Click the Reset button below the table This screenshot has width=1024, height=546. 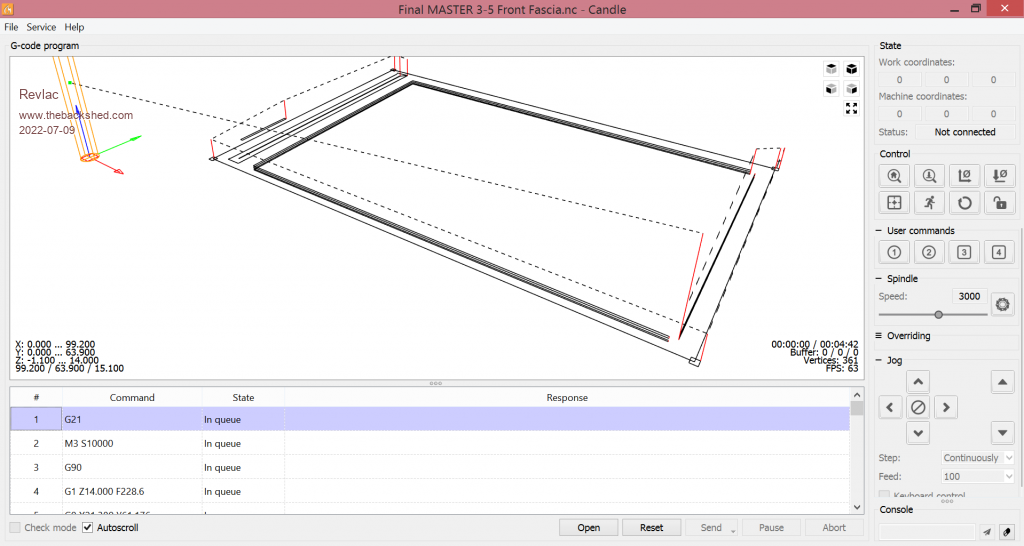click(x=651, y=528)
